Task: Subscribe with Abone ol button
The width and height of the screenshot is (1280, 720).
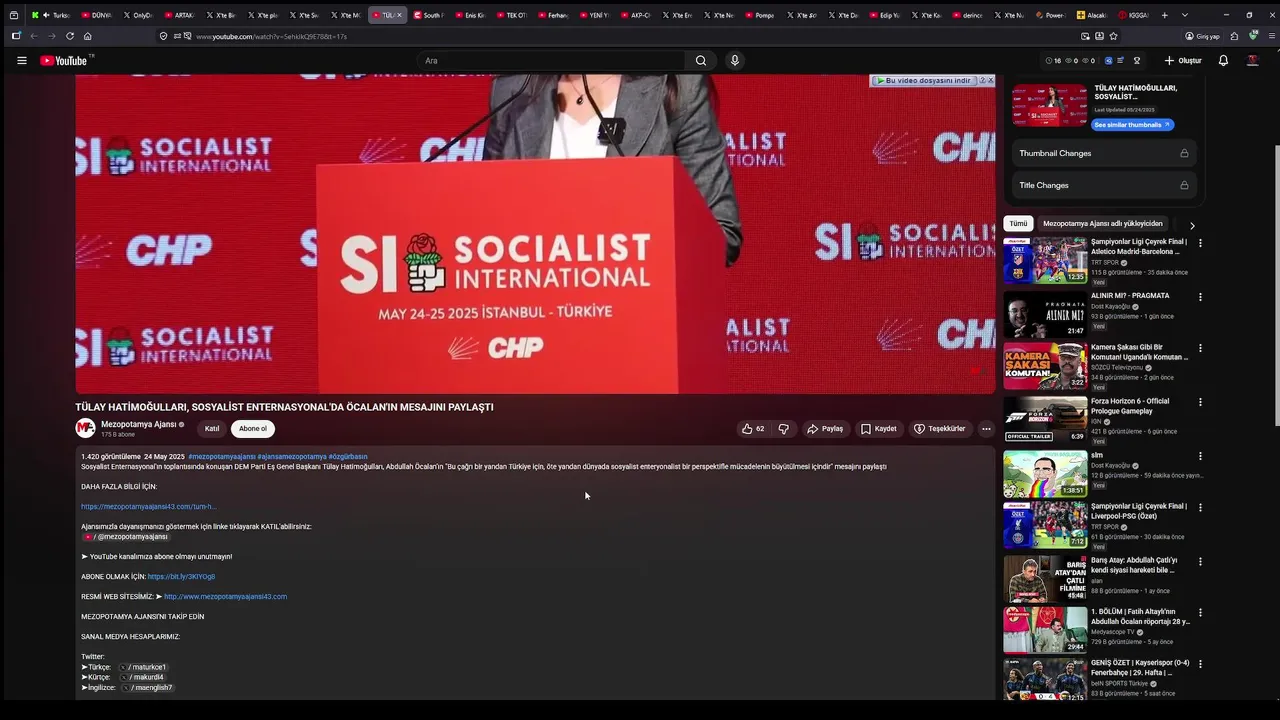Action: coord(253,429)
